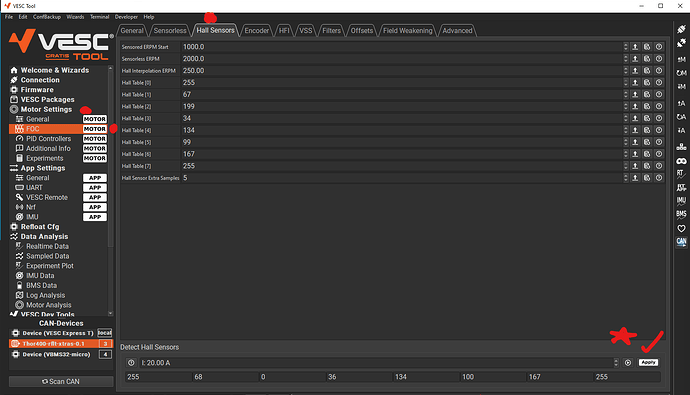
Task: Toggle BMS data streaming icon
Action: (681, 214)
